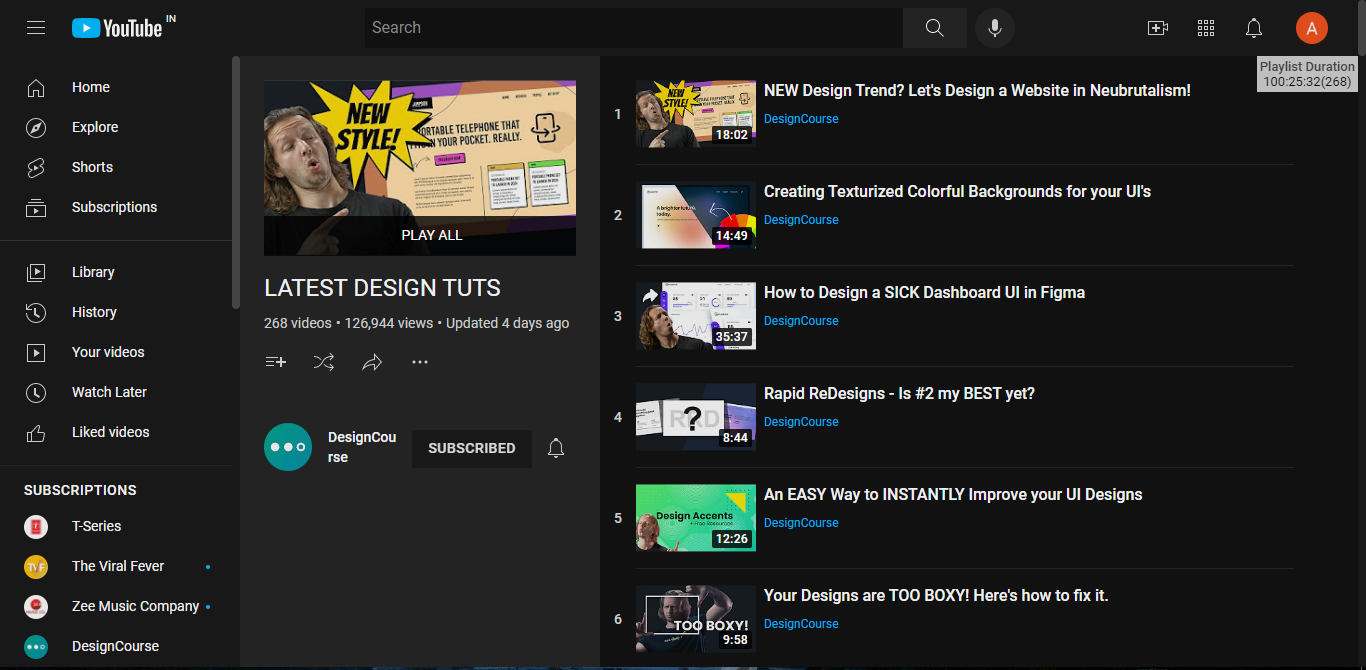Image resolution: width=1366 pixels, height=670 pixels.
Task: Start voice search with microphone
Action: [x=995, y=28]
